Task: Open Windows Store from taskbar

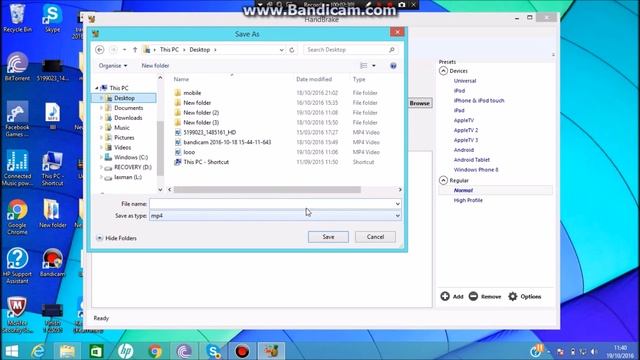Action: tap(96, 351)
